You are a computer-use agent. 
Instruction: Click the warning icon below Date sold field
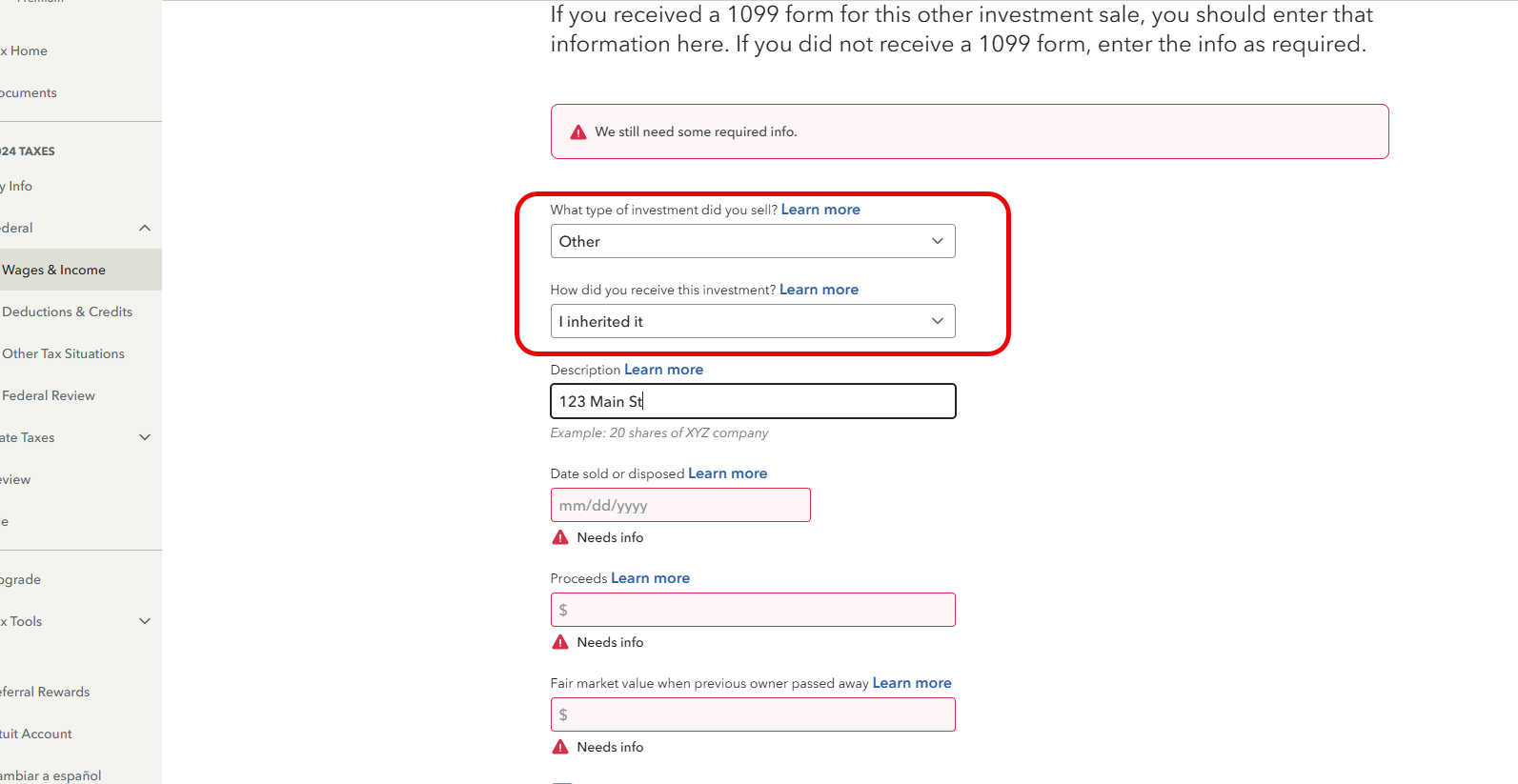click(x=560, y=537)
